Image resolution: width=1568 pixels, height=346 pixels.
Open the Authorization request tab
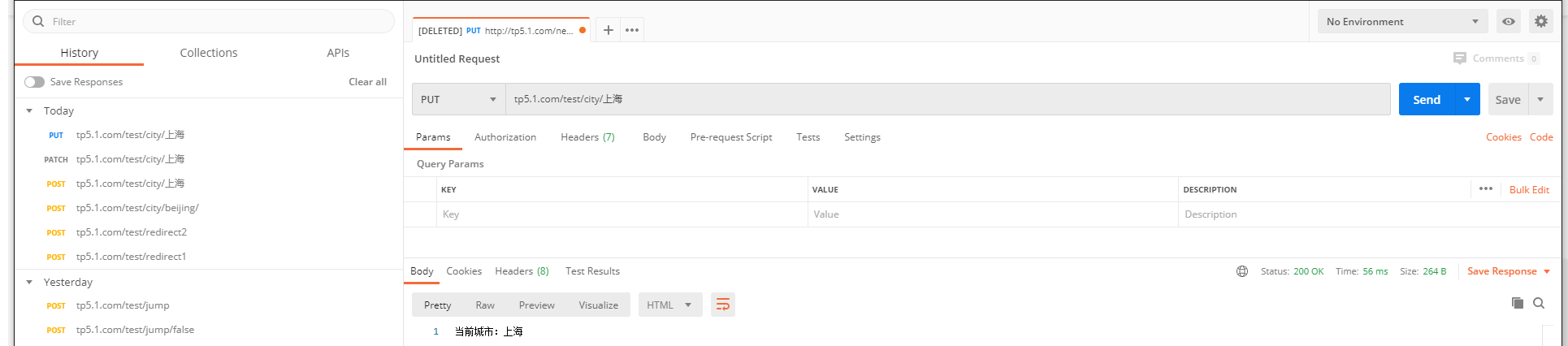click(x=505, y=137)
